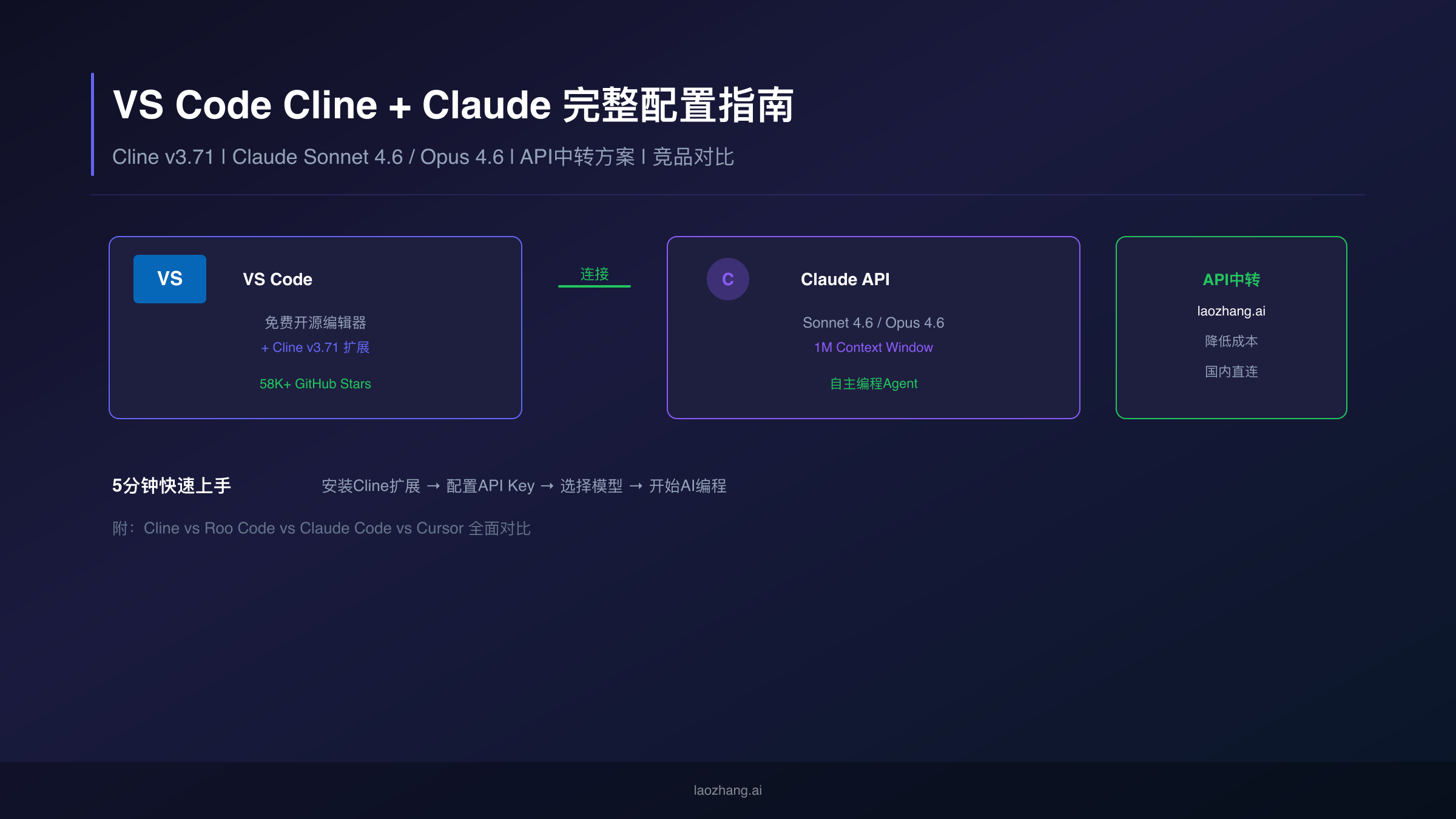
Task: Click the Claude API card title
Action: click(845, 279)
